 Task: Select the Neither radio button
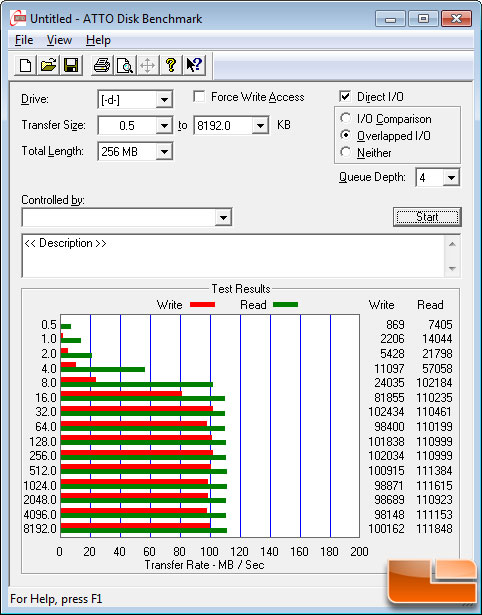click(346, 152)
